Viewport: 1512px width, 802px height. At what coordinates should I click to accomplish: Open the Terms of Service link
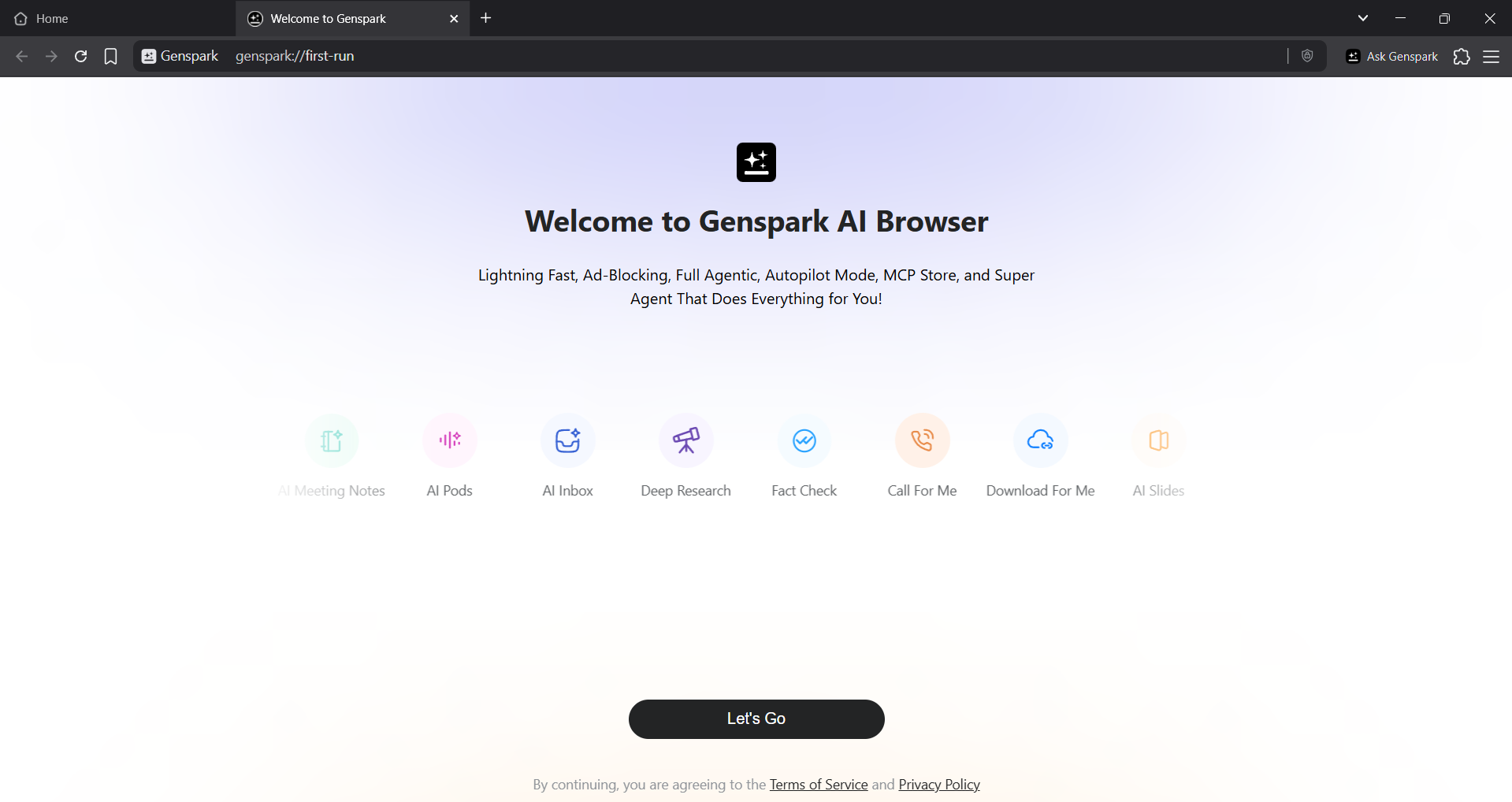pyautogui.click(x=818, y=784)
